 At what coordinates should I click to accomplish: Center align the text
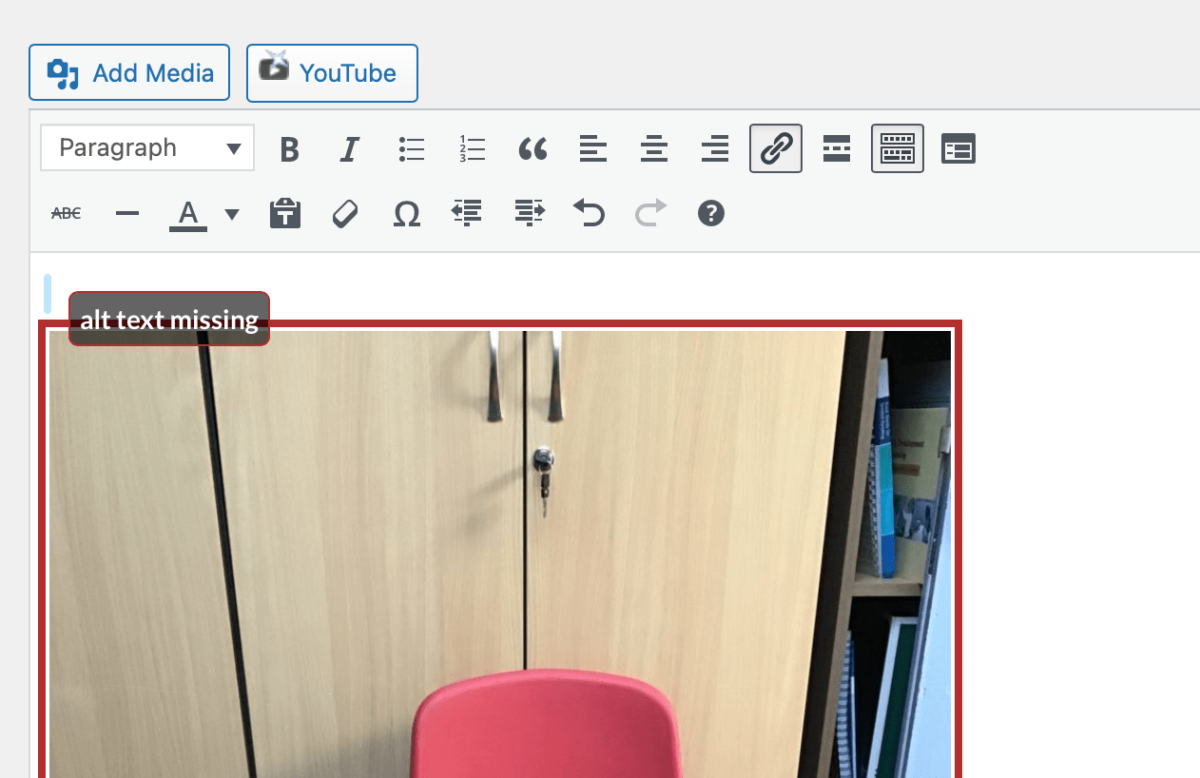pyautogui.click(x=654, y=149)
